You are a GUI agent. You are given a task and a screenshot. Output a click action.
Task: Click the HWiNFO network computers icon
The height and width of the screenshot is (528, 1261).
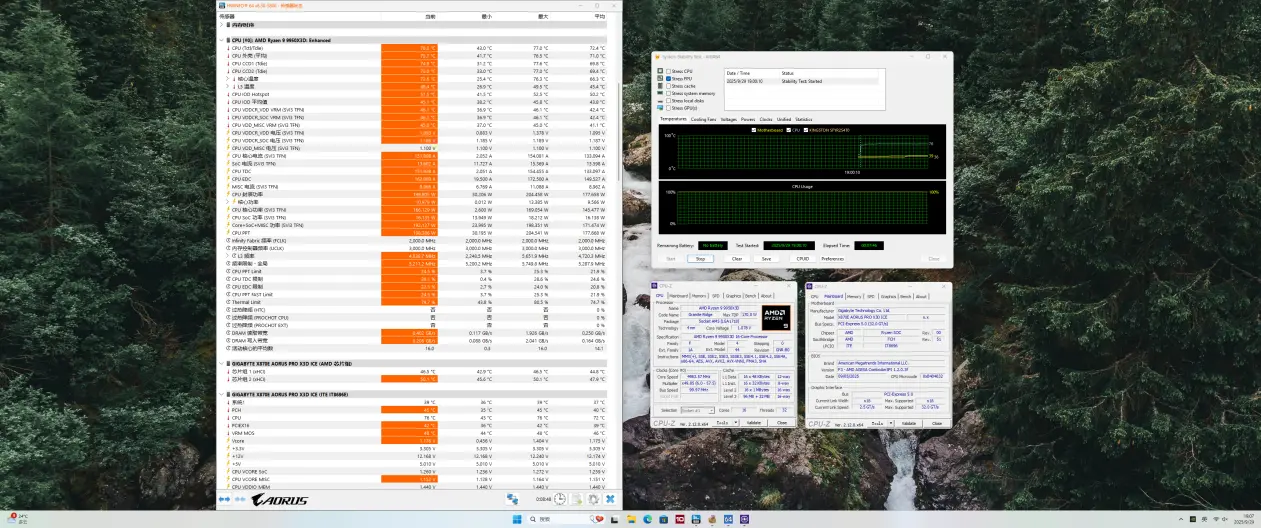512,498
